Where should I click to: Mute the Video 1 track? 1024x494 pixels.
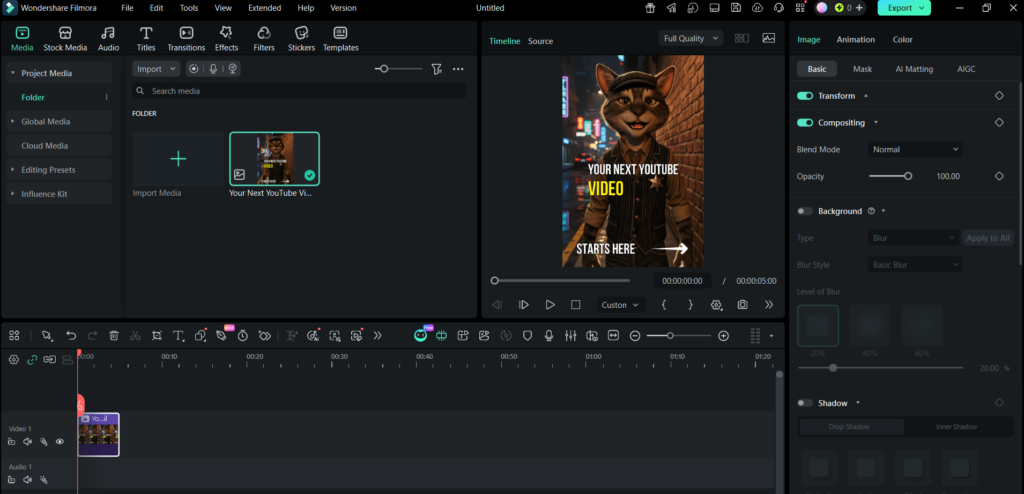[x=27, y=442]
